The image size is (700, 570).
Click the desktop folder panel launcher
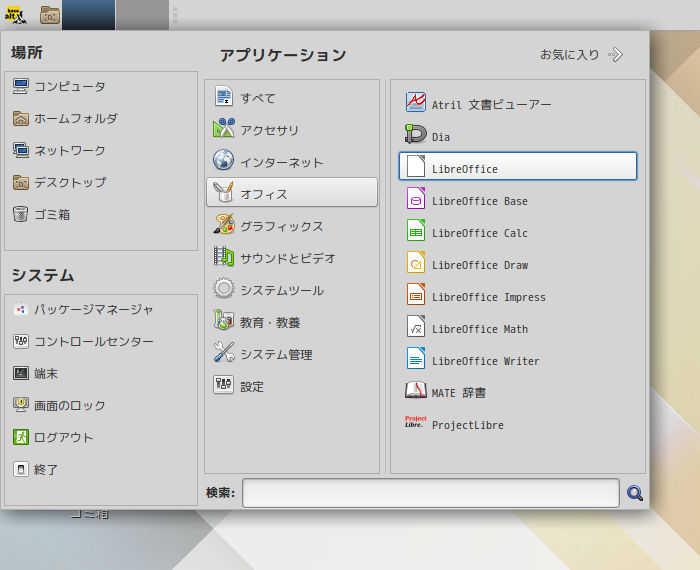pos(50,15)
